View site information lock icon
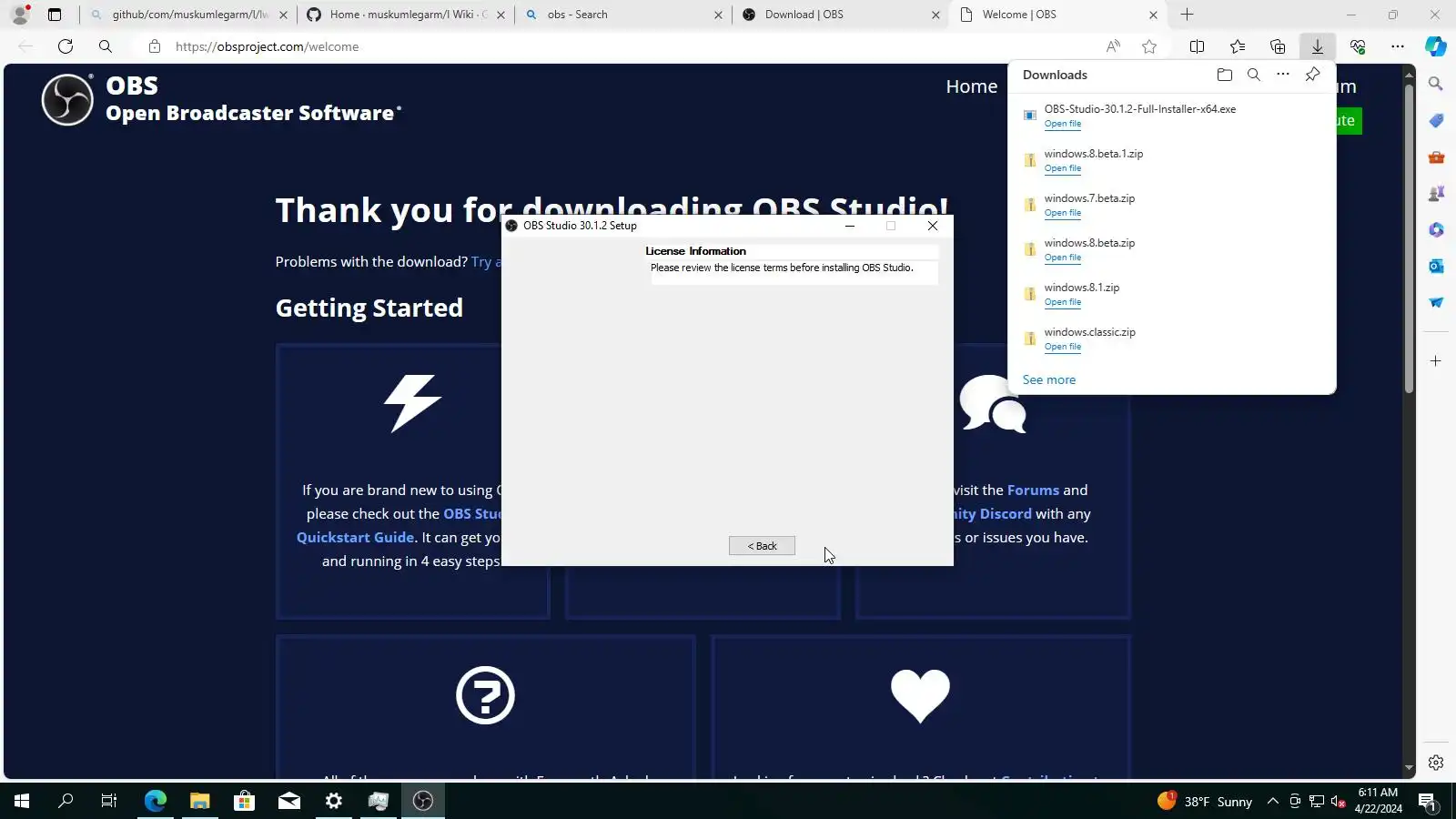The image size is (1456, 819). pyautogui.click(x=155, y=46)
